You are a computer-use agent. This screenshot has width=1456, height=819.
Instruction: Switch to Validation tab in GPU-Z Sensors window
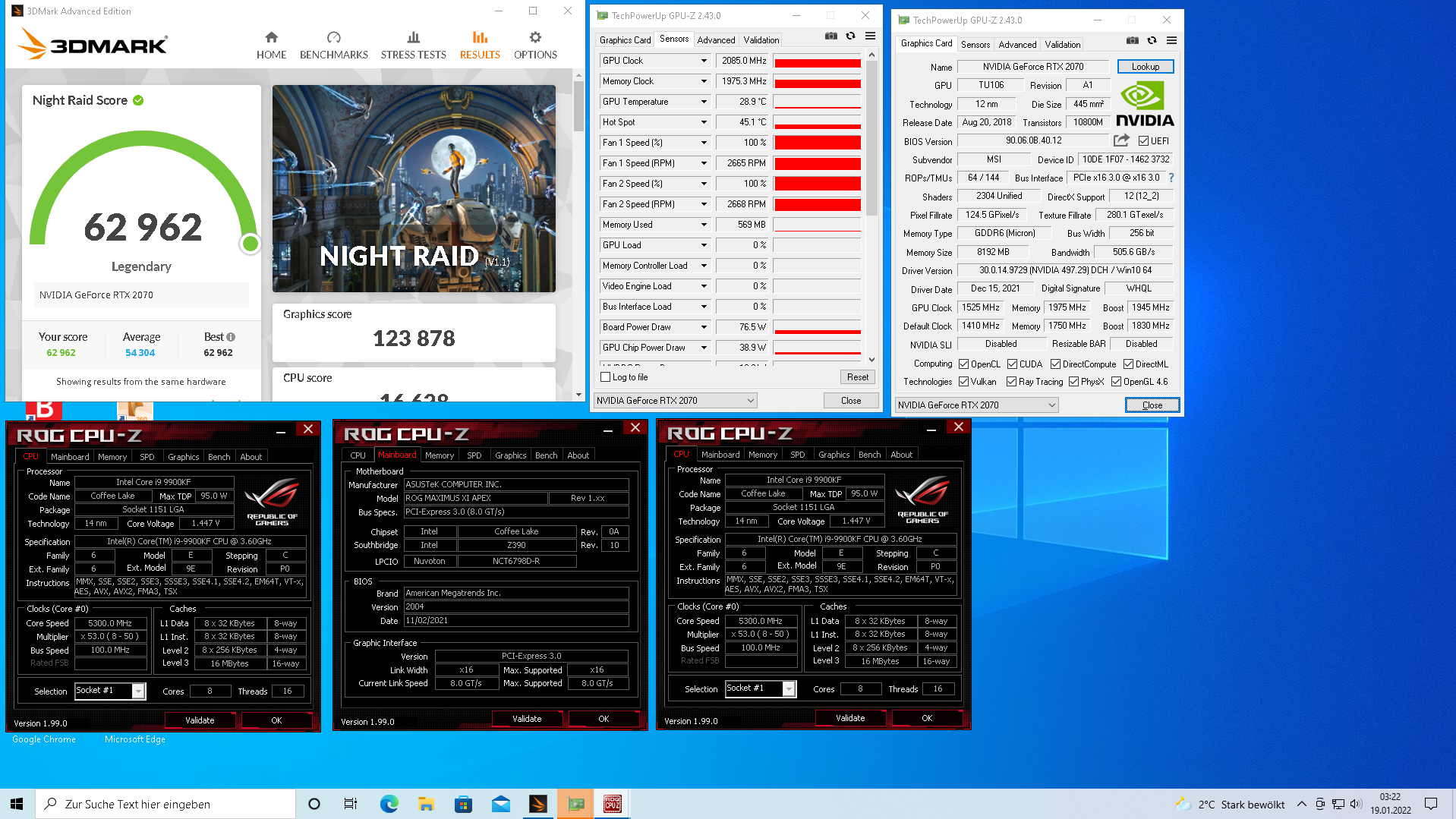click(761, 40)
